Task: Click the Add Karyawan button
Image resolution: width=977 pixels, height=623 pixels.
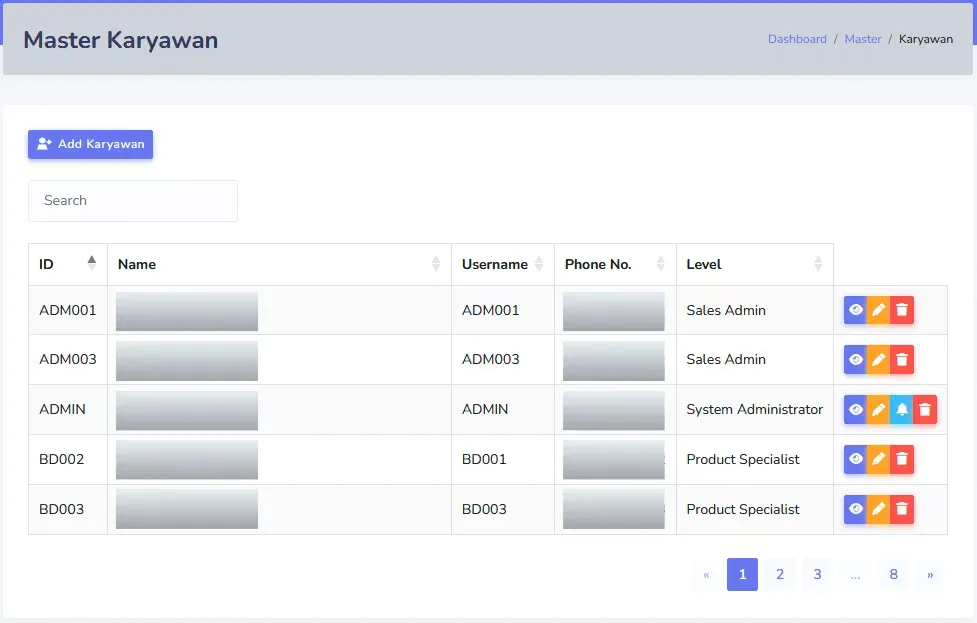Action: tap(90, 144)
